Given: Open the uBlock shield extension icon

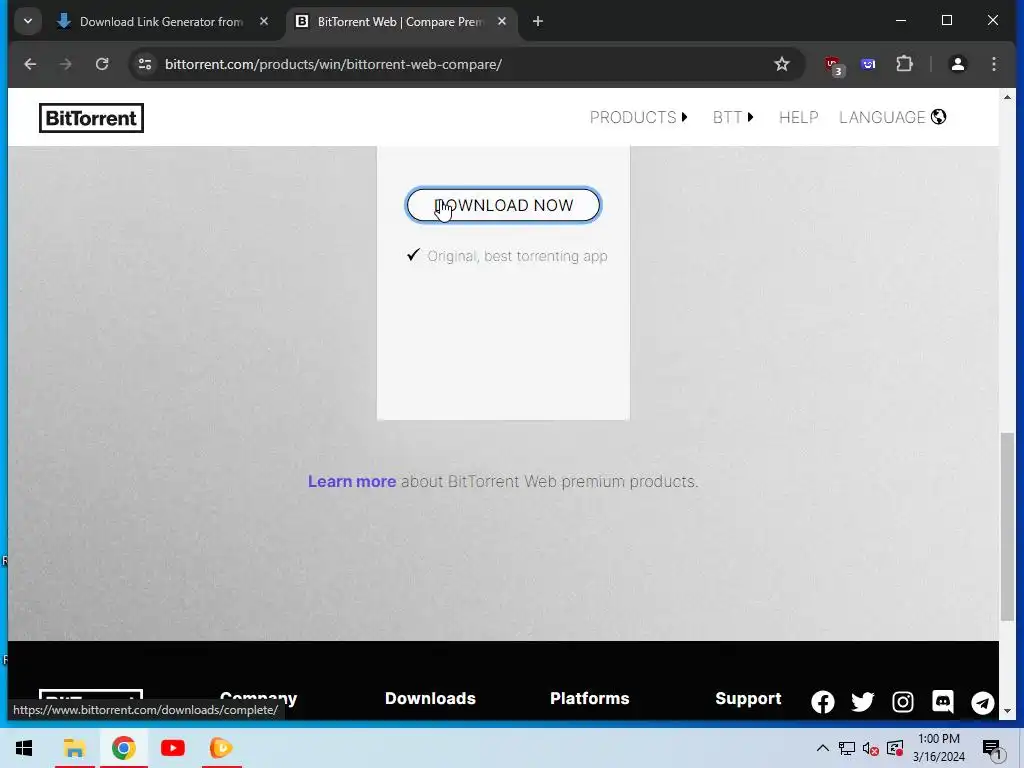Looking at the screenshot, I should pyautogui.click(x=833, y=65).
